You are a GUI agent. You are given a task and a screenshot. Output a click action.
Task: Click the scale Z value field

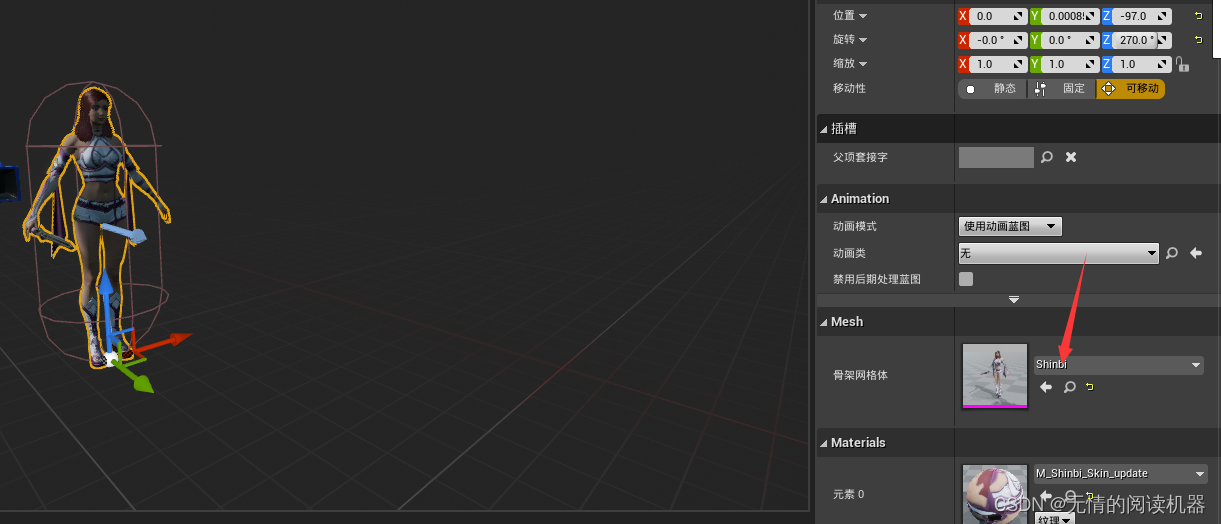1143,64
